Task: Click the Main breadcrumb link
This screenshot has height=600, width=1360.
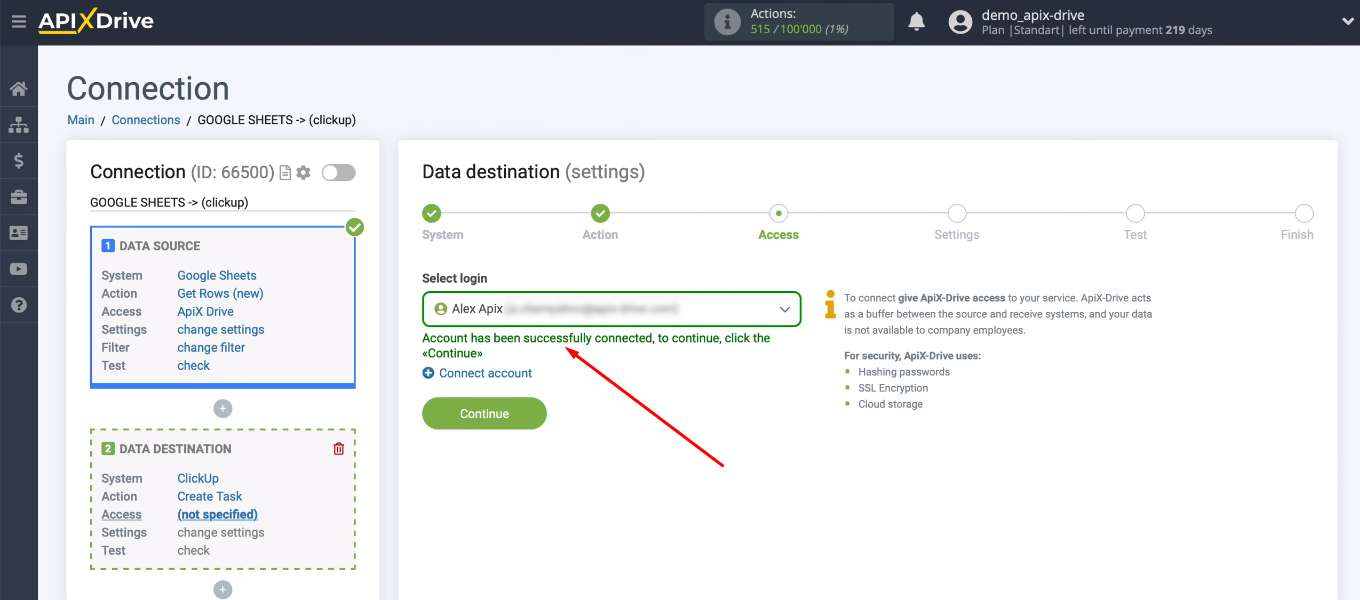Action: click(x=81, y=120)
